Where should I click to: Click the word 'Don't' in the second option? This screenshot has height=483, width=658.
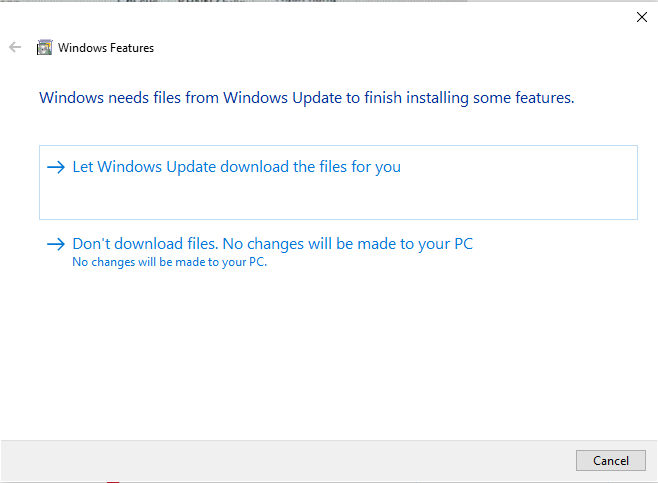tap(91, 244)
